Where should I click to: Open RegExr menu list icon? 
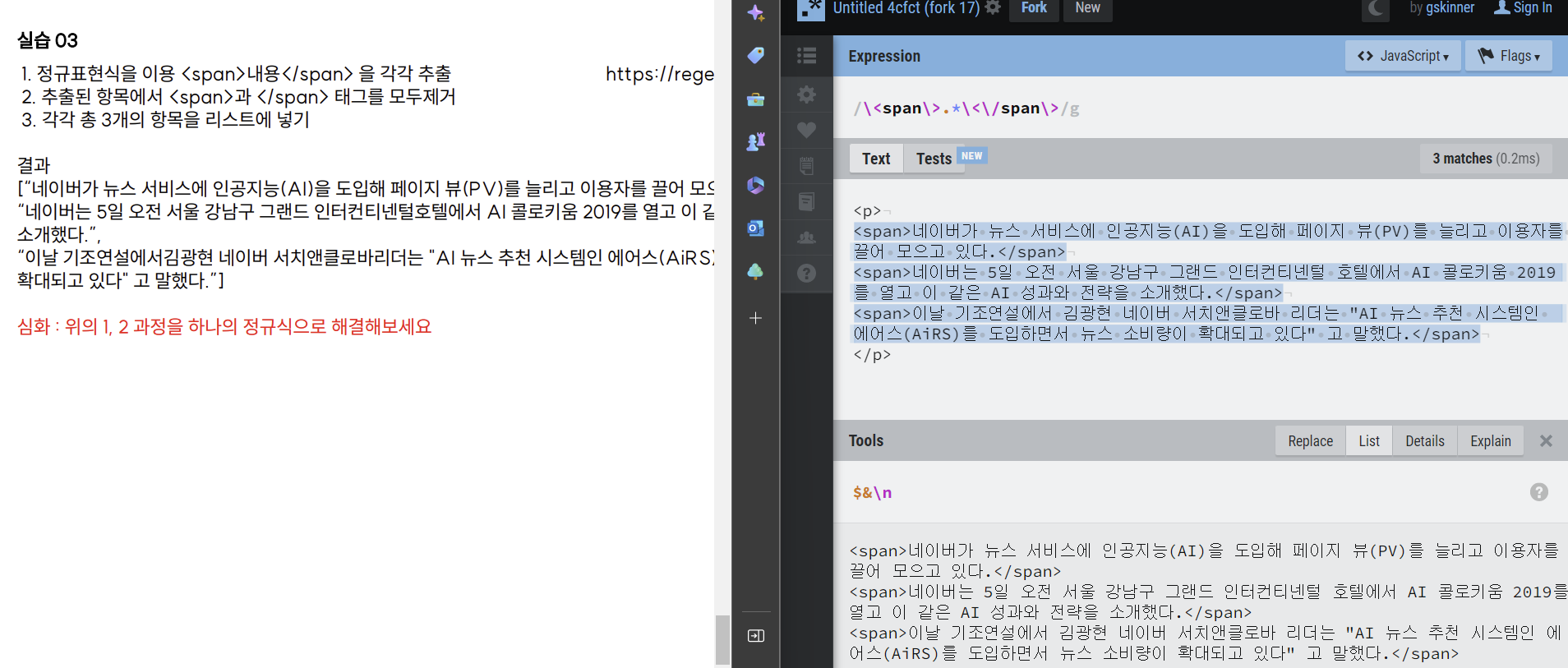coord(807,55)
